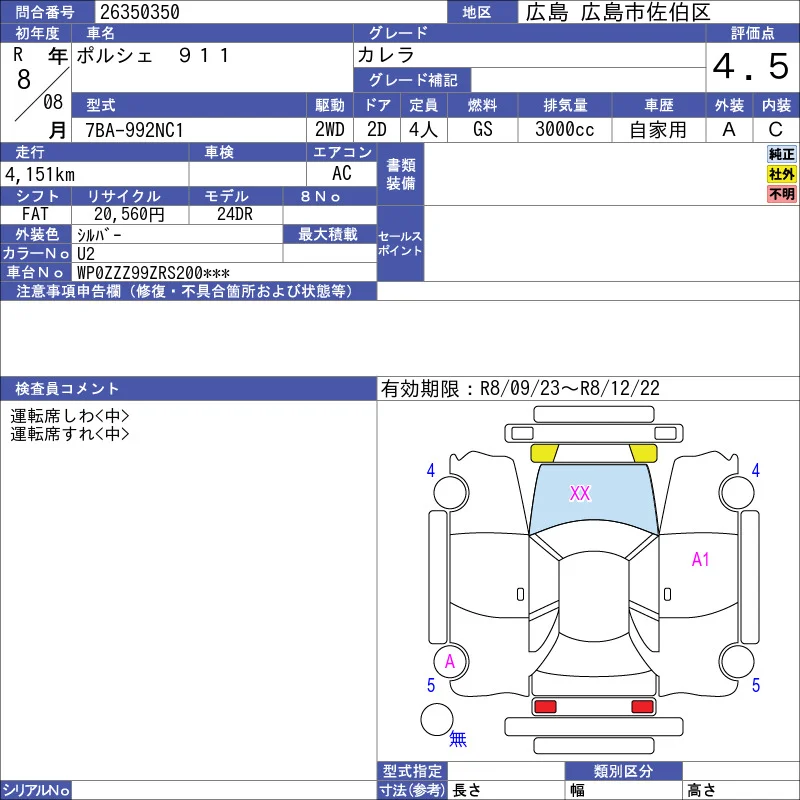Click the シリアルNo label

click(x=36, y=790)
